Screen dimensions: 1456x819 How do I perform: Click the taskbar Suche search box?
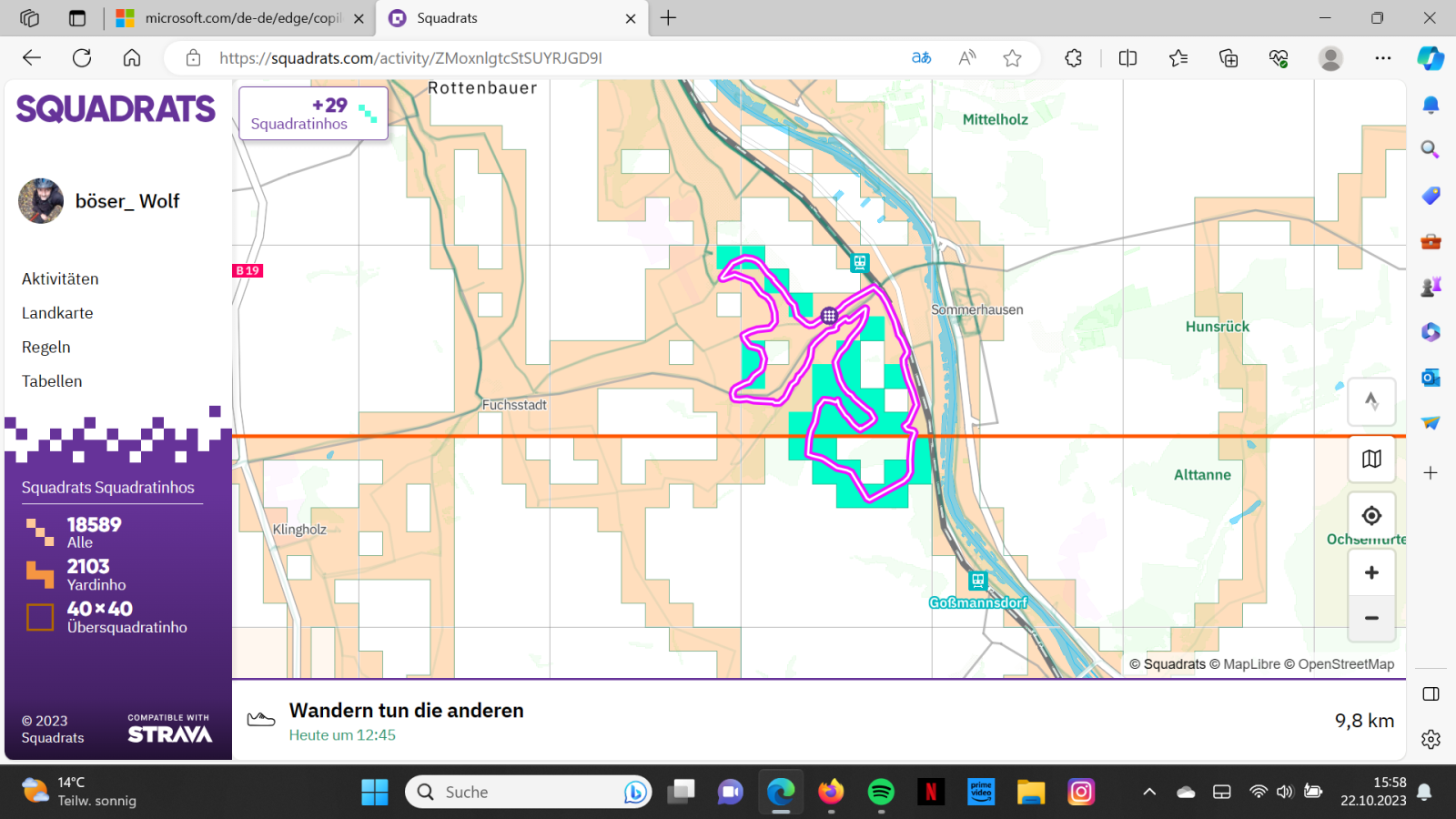tap(529, 793)
